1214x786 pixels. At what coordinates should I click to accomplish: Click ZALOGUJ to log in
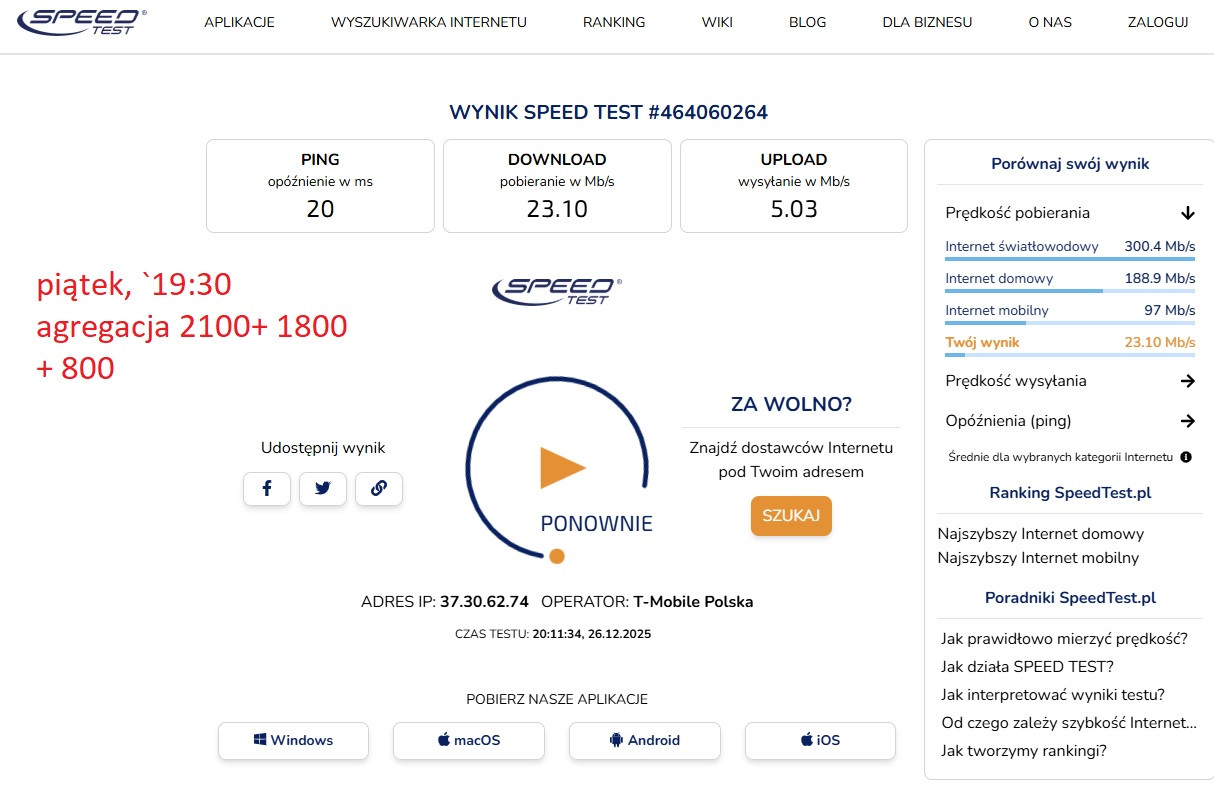[x=1157, y=22]
